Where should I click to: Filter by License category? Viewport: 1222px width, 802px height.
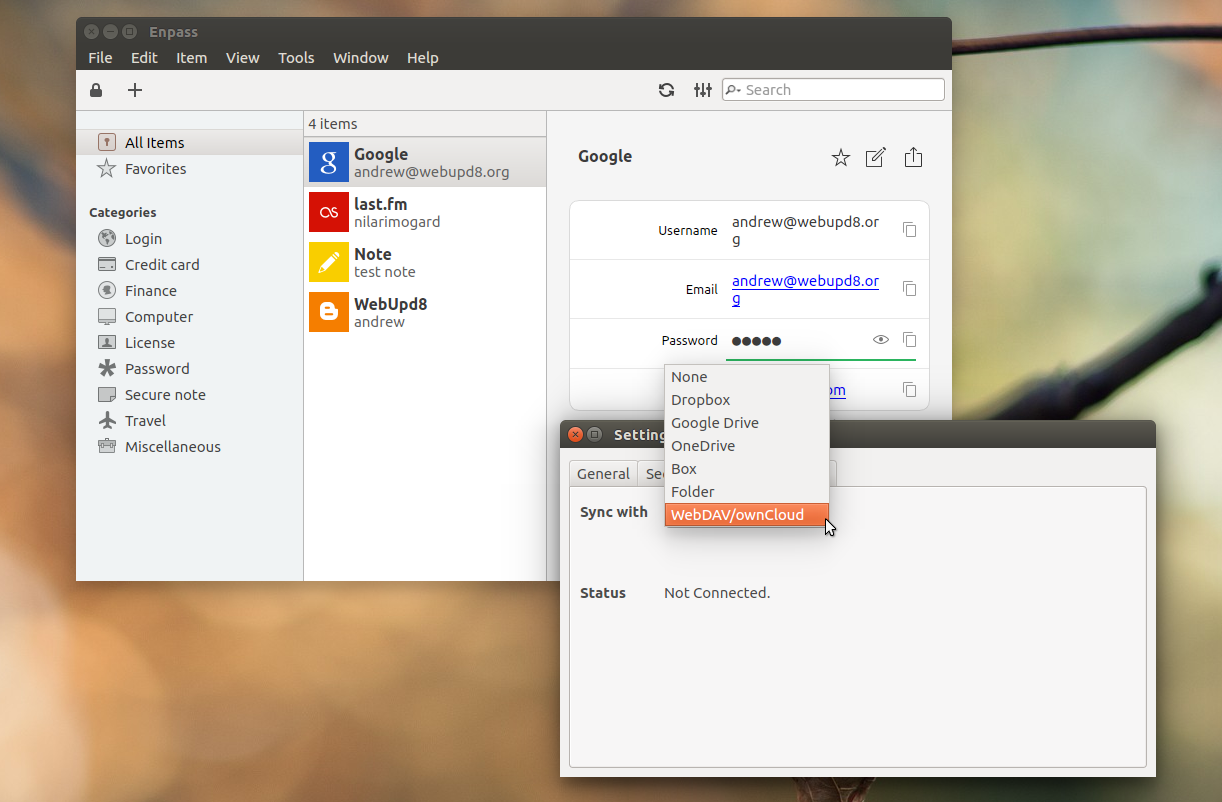[190, 343]
